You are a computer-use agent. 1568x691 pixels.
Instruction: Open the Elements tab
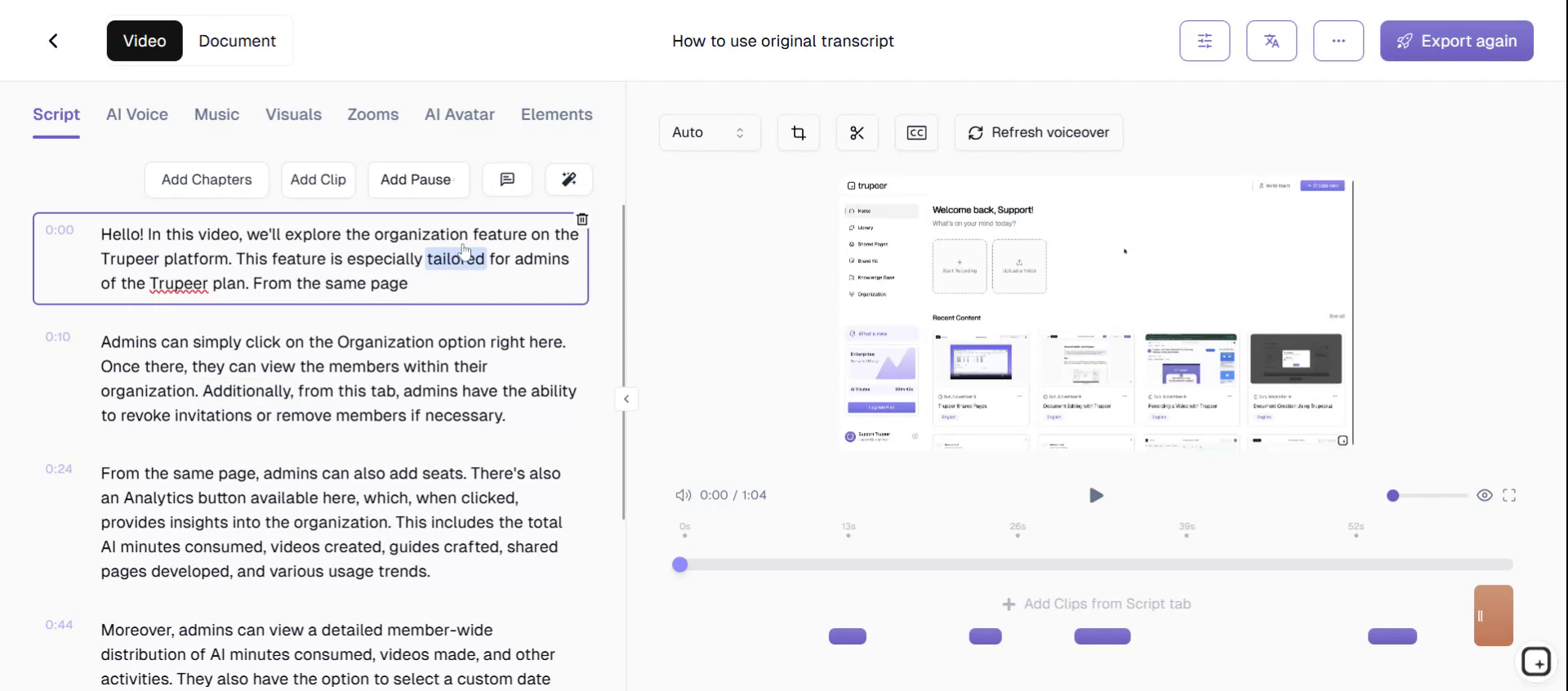point(557,115)
